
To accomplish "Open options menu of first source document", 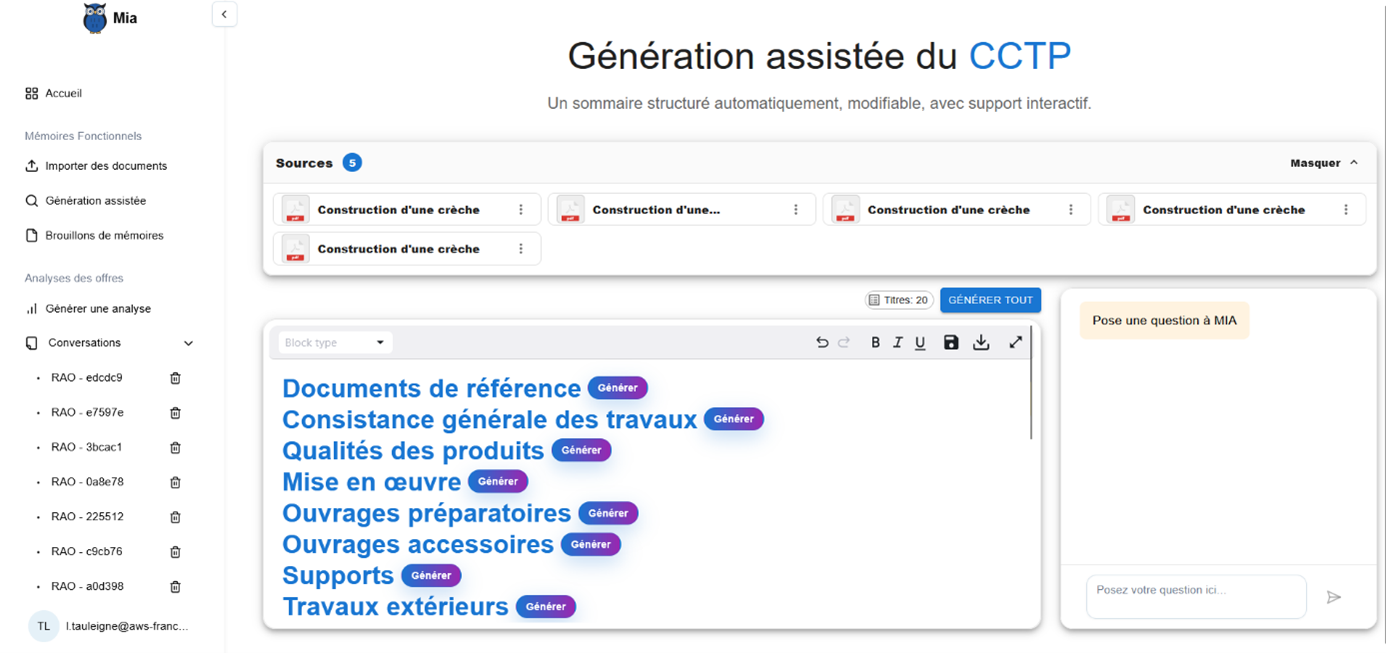I will point(521,210).
